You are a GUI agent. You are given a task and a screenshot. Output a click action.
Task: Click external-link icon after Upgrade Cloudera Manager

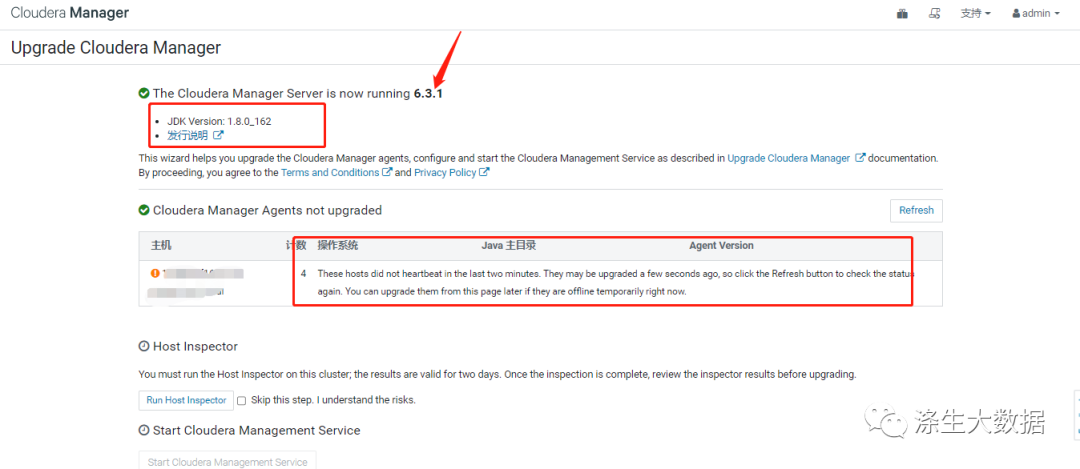coord(860,158)
